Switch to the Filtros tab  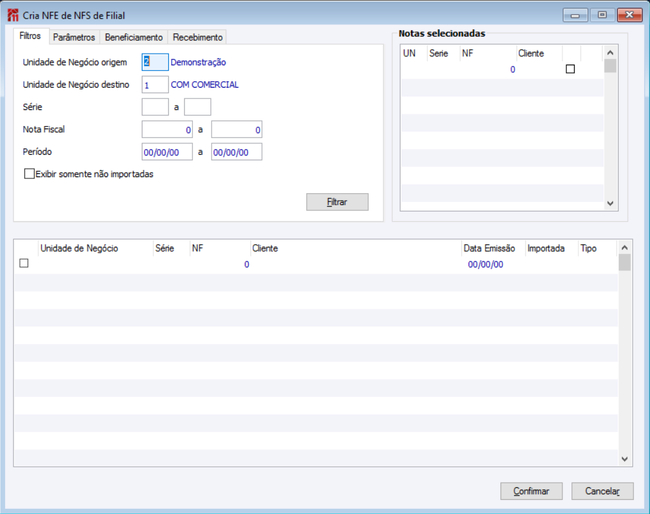point(30,36)
